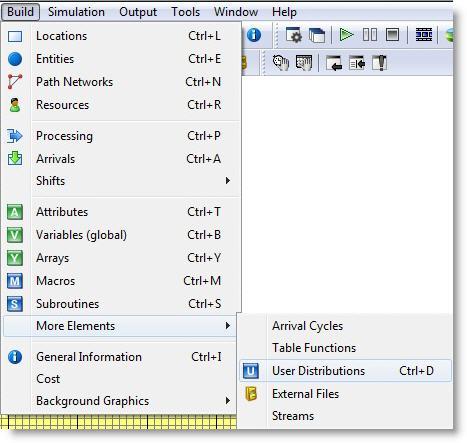Expand the Background Graphics submenu arrow
Viewport: 467px width, 443px height.
228,401
